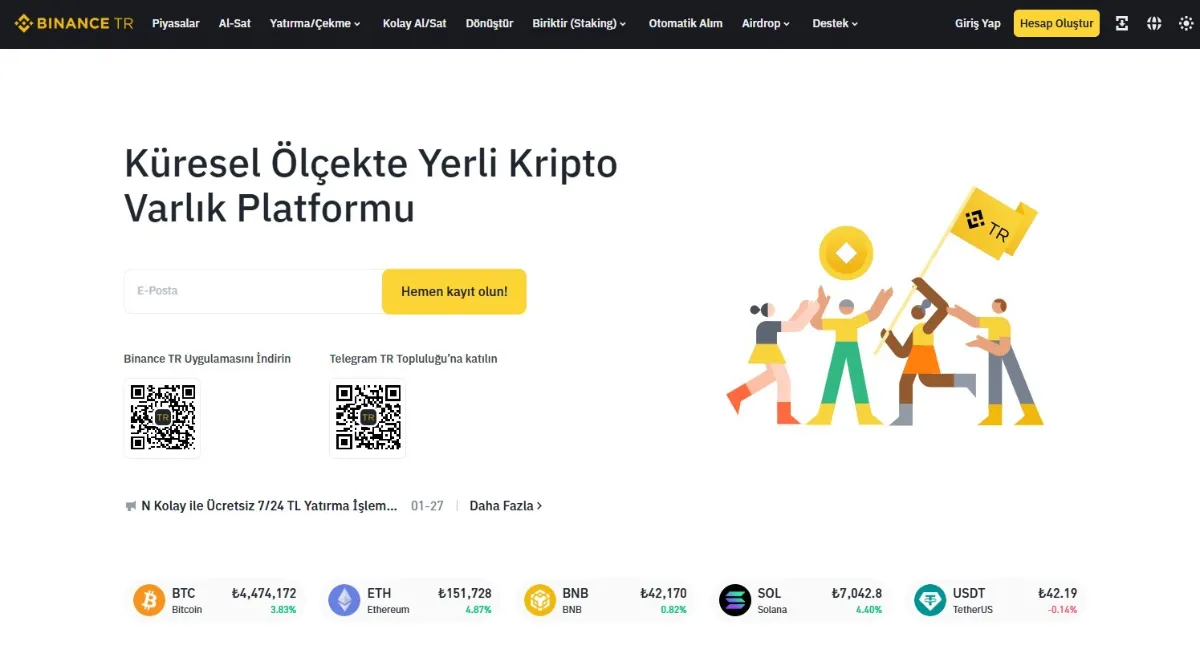
Task: Open the Al-Sat menu item
Action: pyautogui.click(x=234, y=23)
